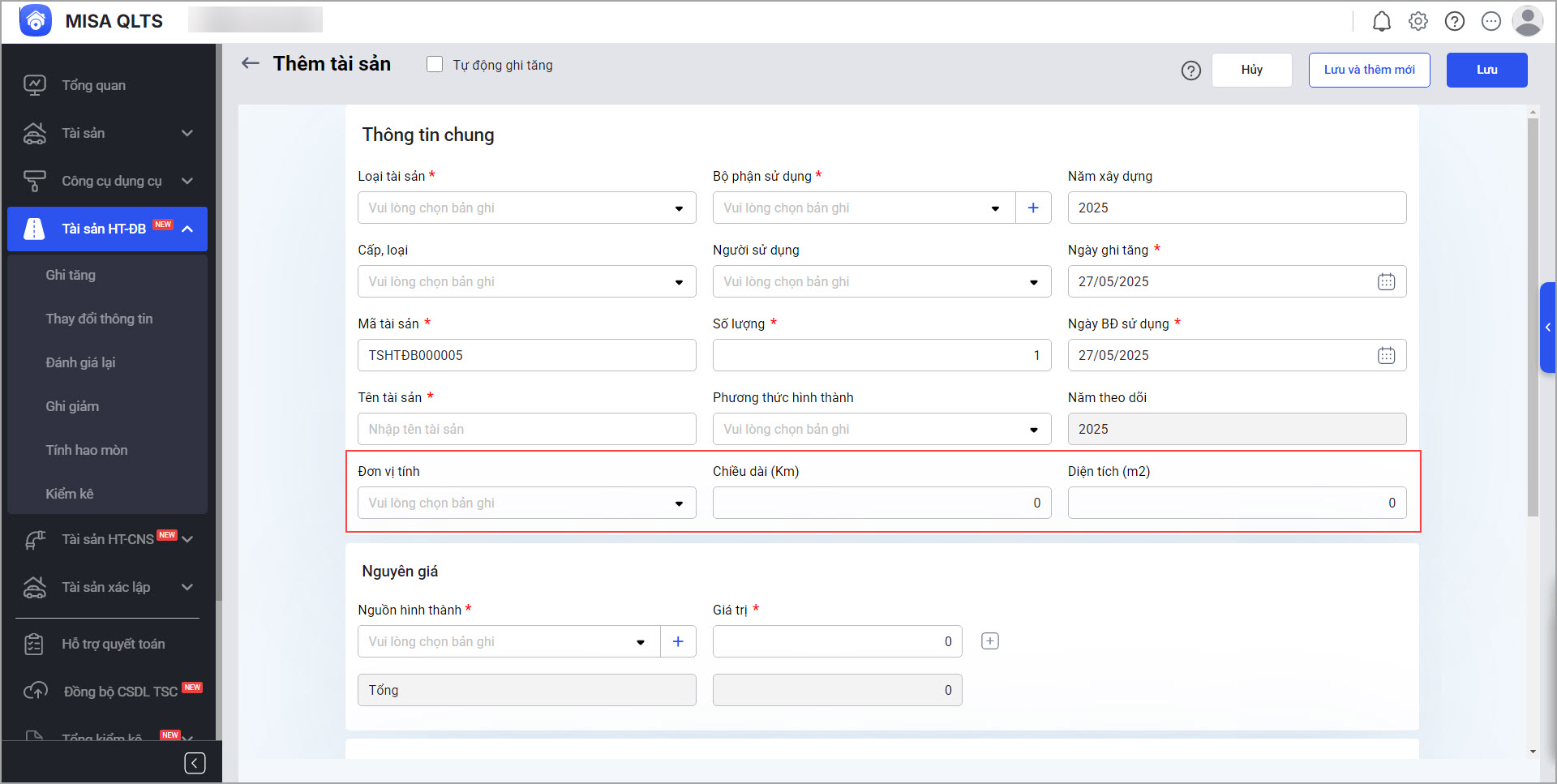Collapse the left sidebar with arrow icon

(195, 763)
